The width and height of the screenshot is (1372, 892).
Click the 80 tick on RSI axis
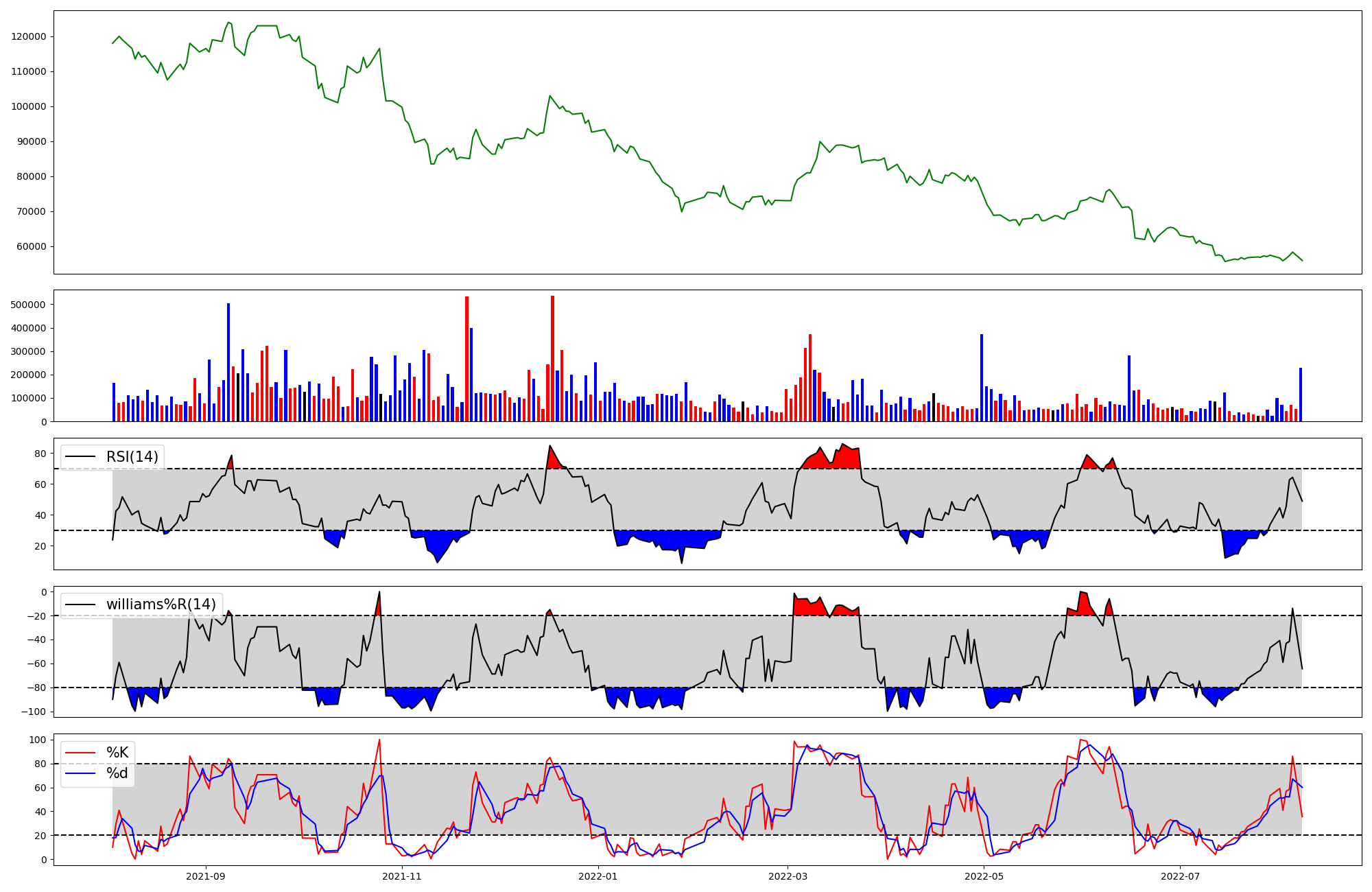40,454
